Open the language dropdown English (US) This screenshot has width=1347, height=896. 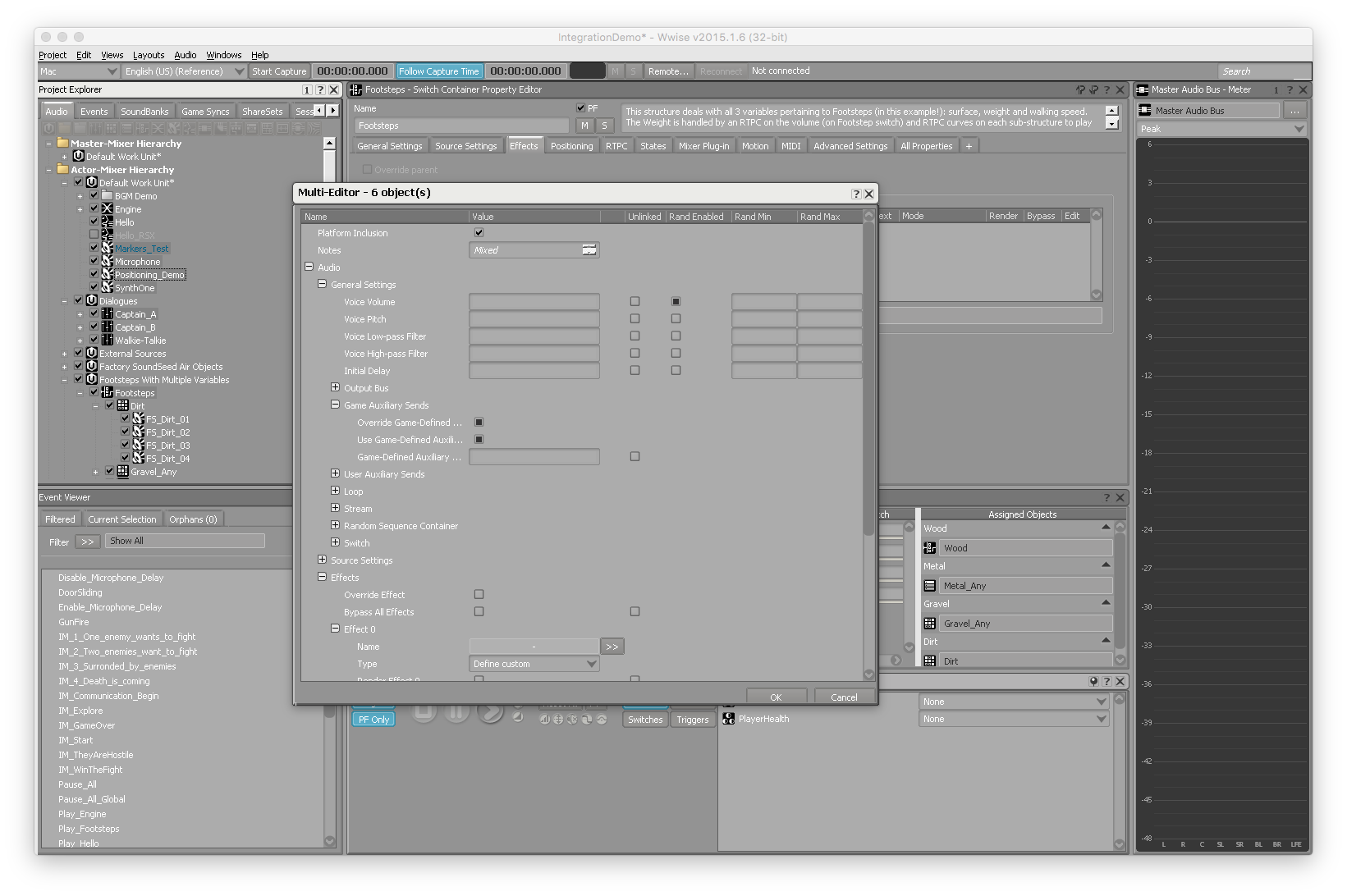tap(184, 71)
